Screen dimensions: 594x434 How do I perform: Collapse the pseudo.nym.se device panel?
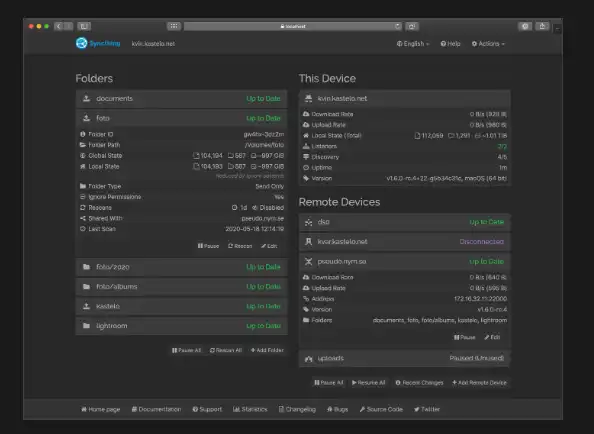(405, 261)
